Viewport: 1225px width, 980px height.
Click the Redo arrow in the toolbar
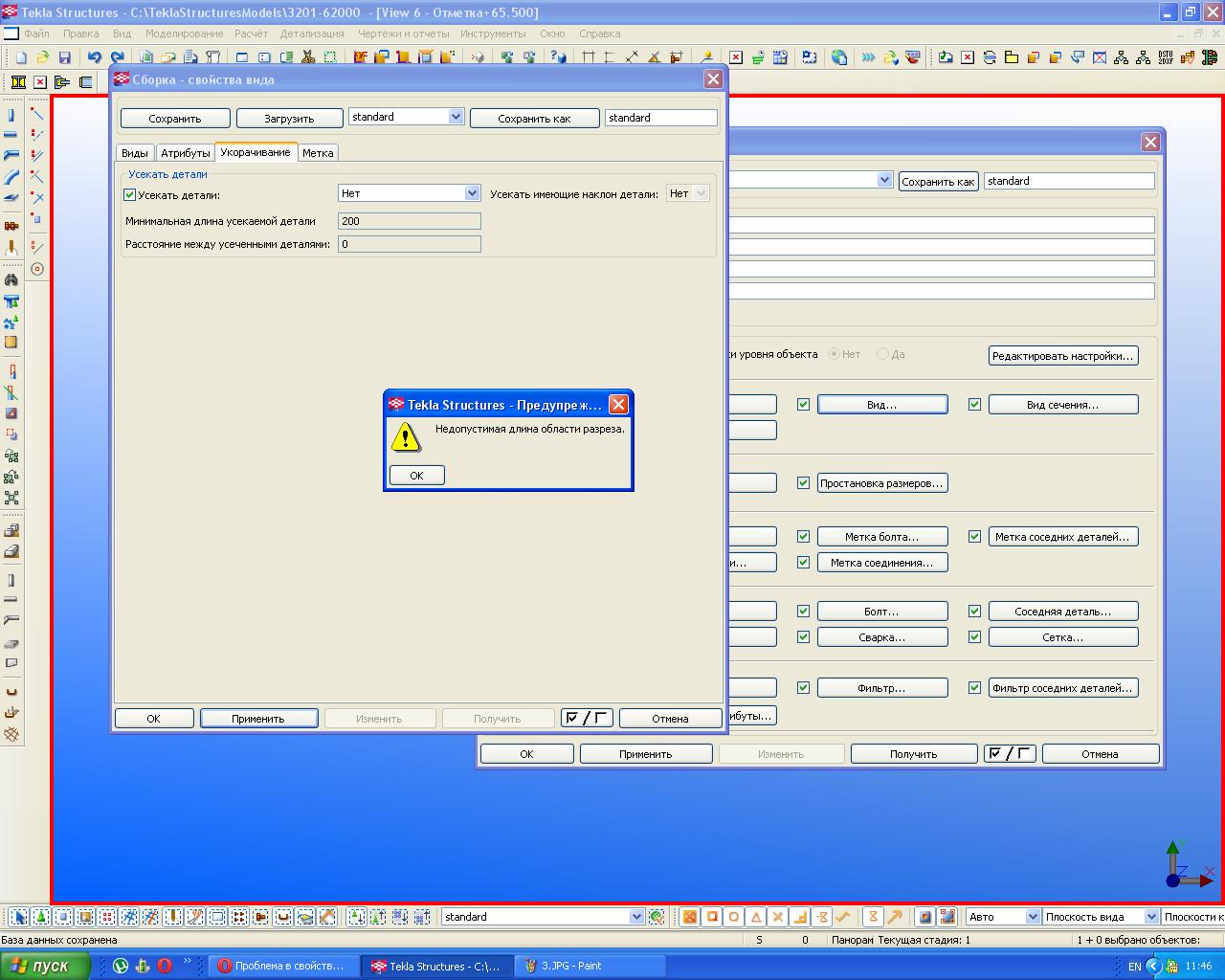(117, 57)
